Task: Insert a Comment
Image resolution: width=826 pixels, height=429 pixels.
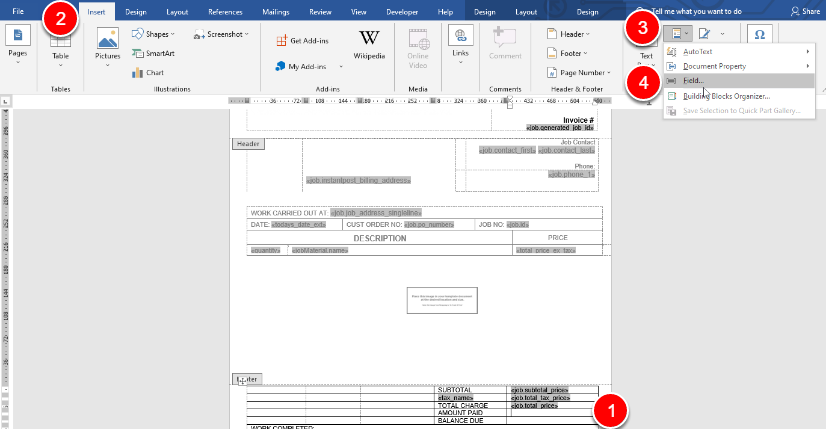Action: [x=505, y=44]
